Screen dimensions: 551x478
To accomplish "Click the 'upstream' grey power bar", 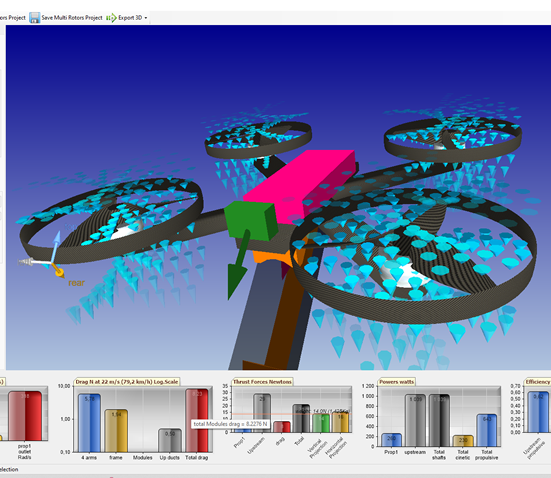I will coord(415,420).
